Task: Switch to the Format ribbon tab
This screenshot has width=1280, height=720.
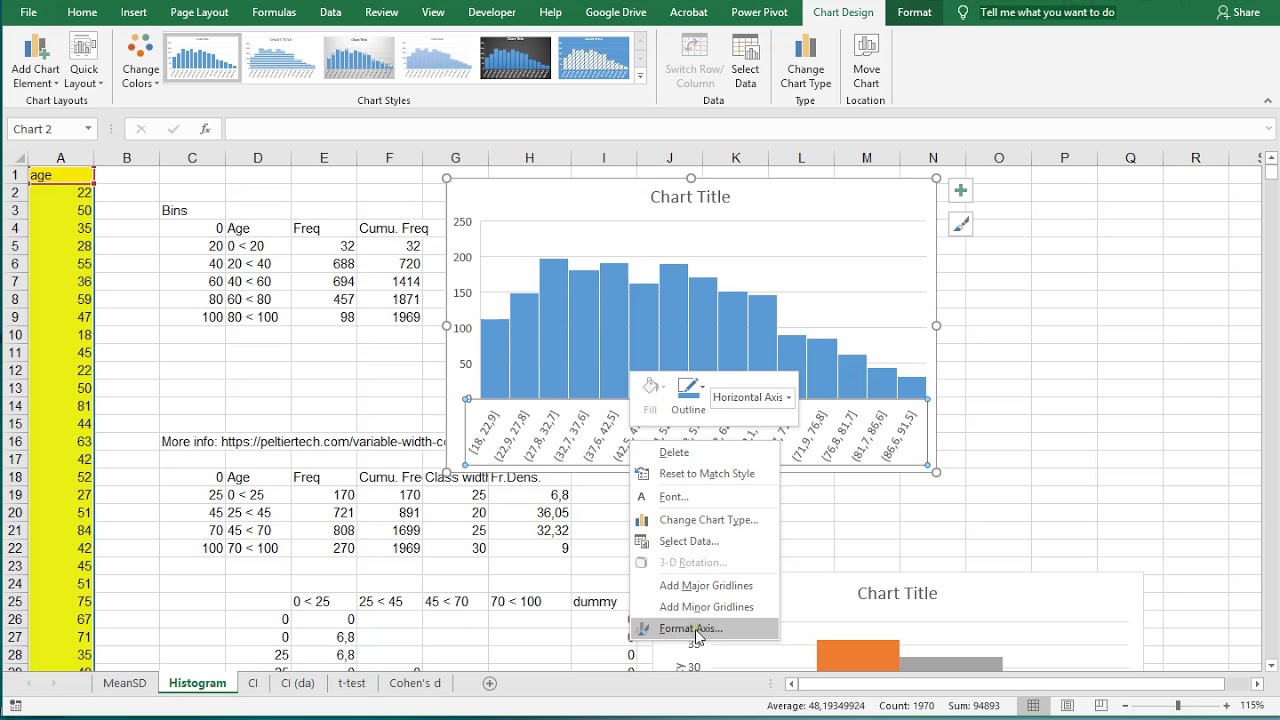Action: [x=914, y=12]
